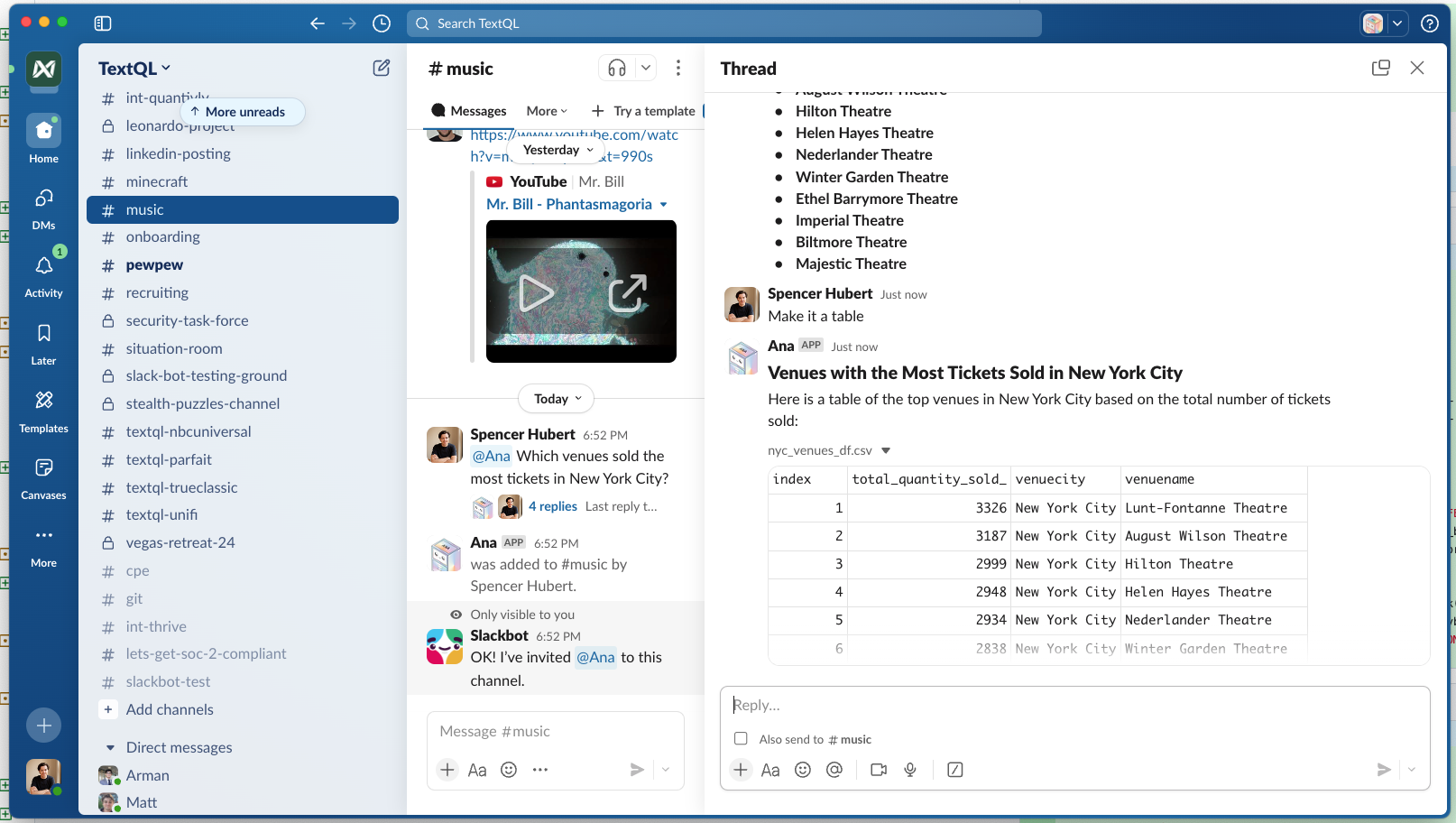This screenshot has width=1456, height=823.
Task: Open send options dropdown in thread reply
Action: [x=1412, y=770]
